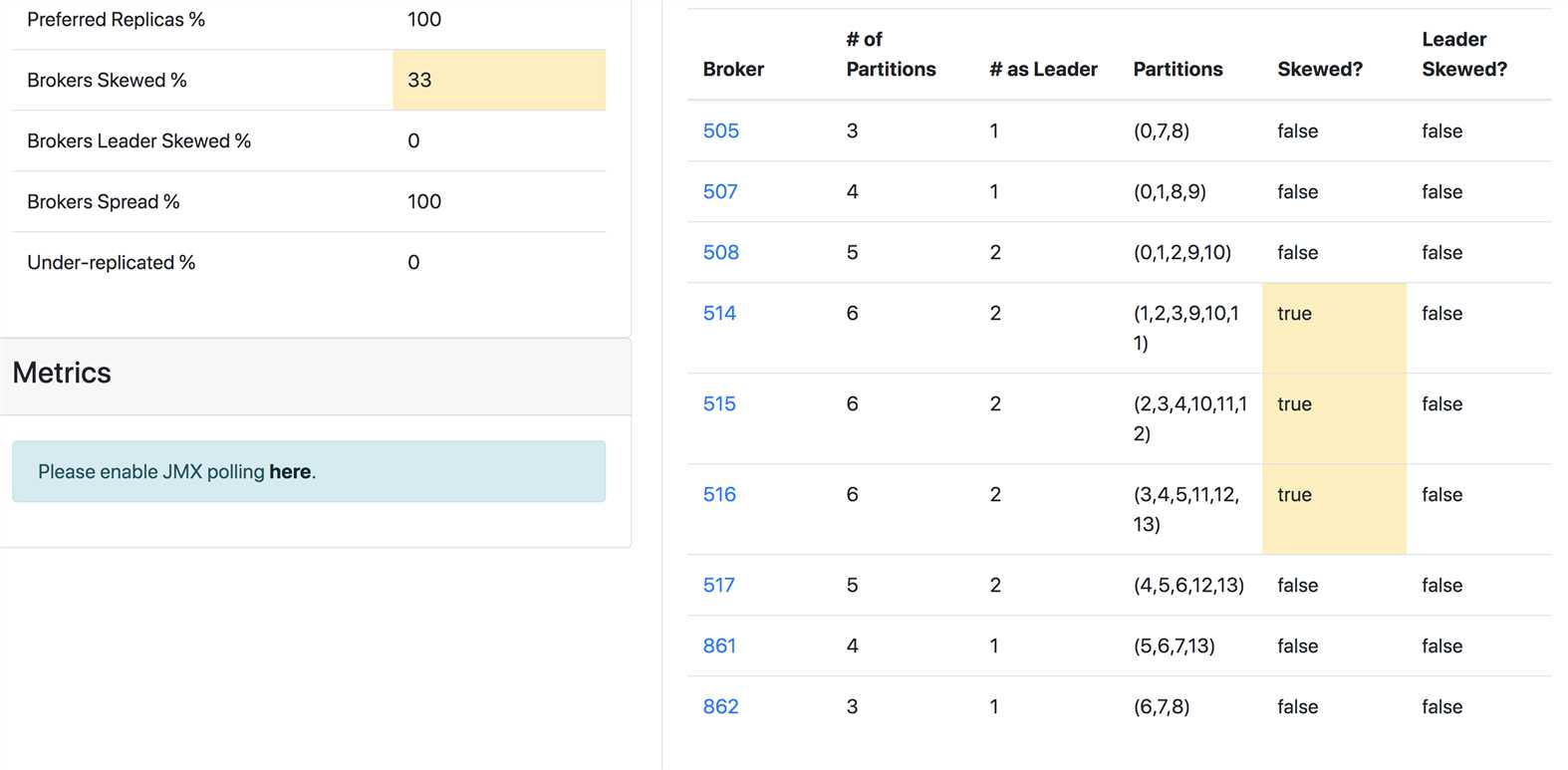
Task: Open broker 515 link
Action: click(x=719, y=403)
